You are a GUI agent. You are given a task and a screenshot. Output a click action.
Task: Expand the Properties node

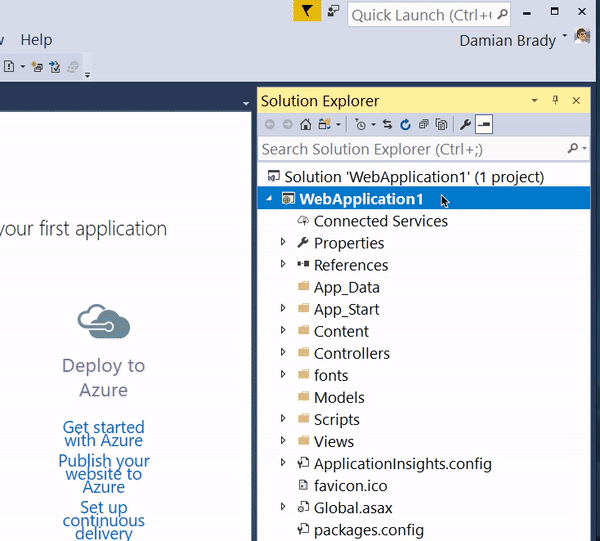coord(283,242)
